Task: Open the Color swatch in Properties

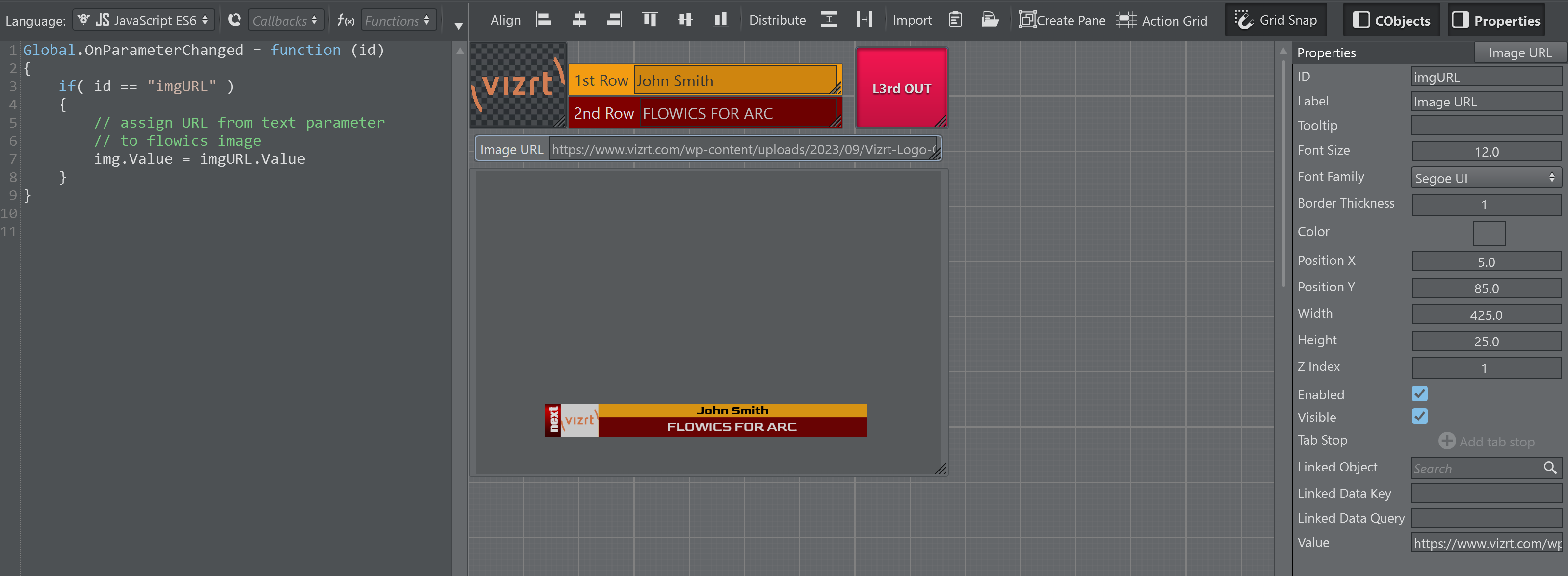Action: pos(1488,233)
